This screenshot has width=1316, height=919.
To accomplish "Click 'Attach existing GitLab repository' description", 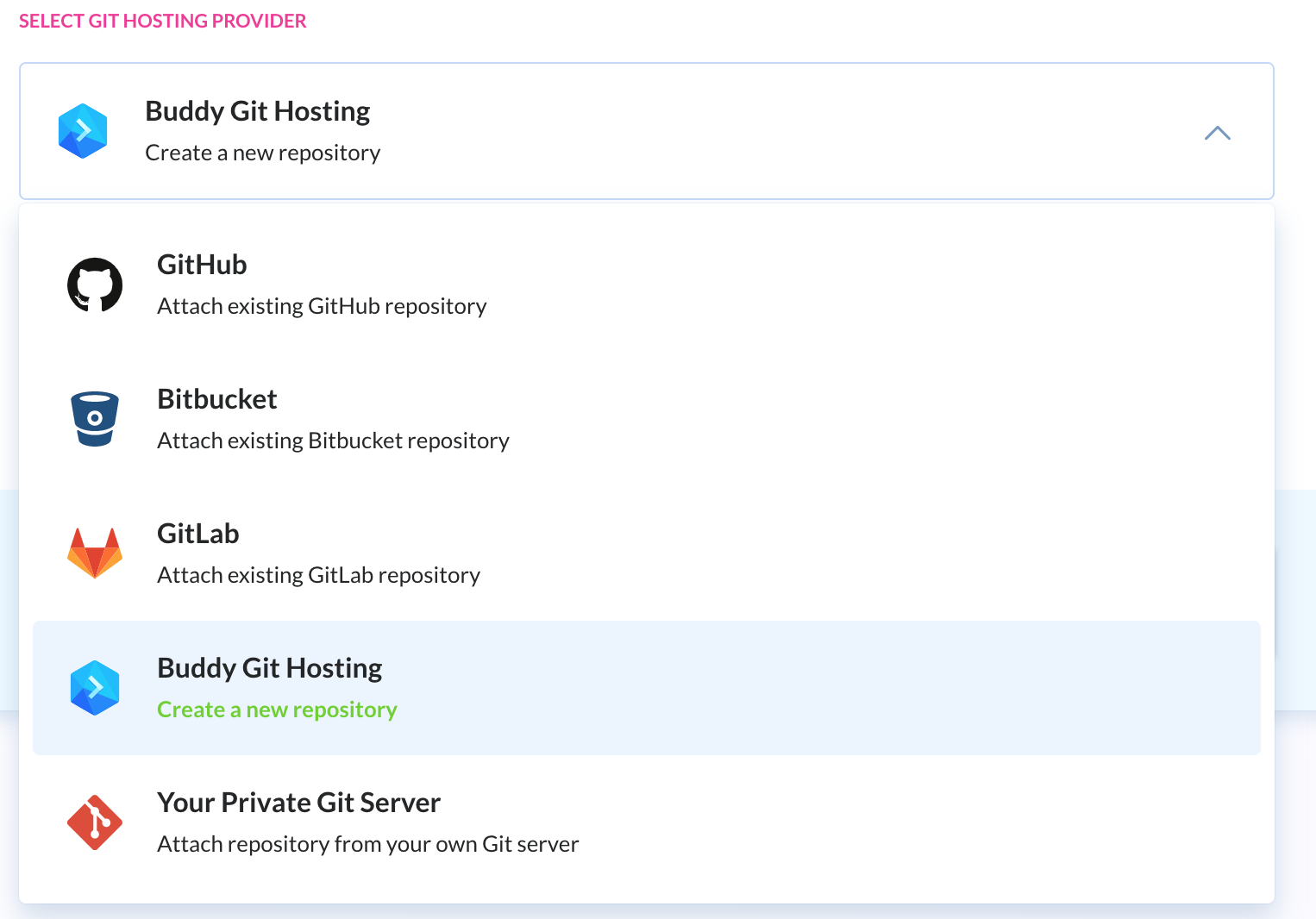I will click(x=318, y=575).
